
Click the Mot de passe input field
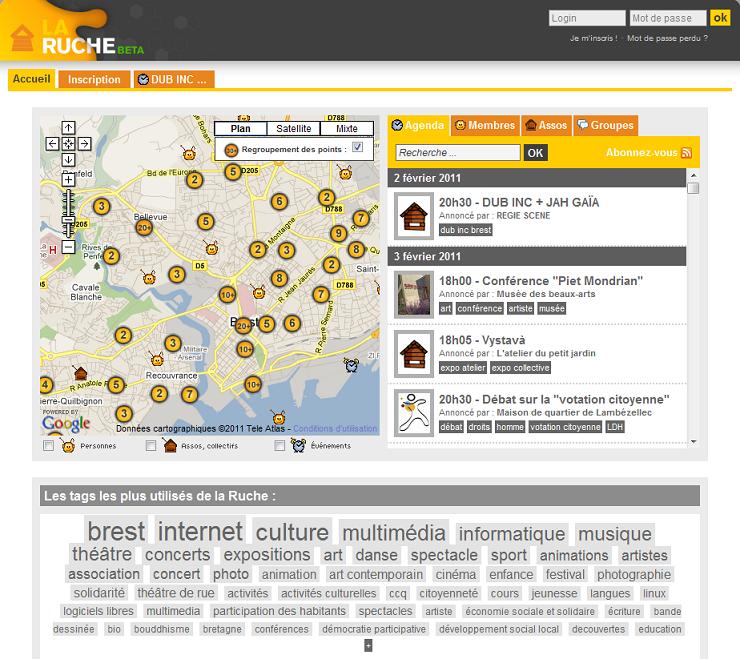(x=668, y=18)
